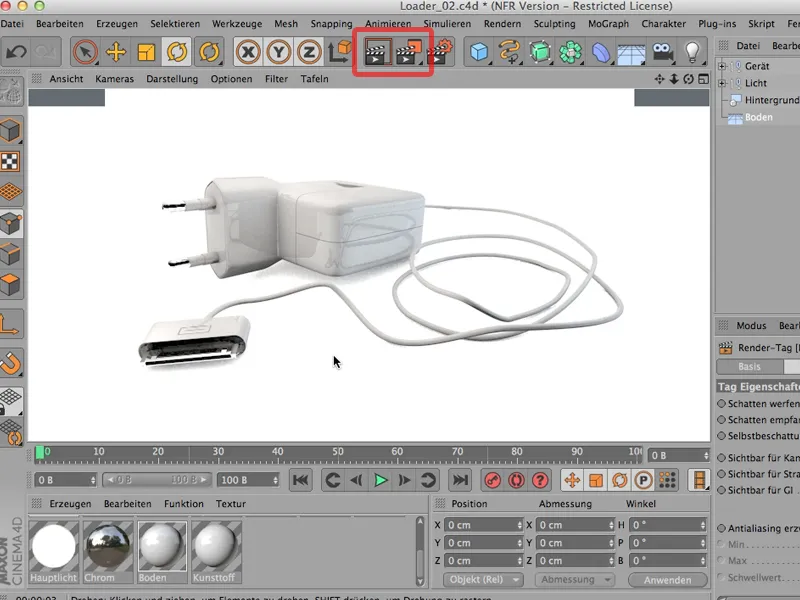This screenshot has height=600, width=800.
Task: Enable Schatten empfangen option
Action: (x=721, y=419)
